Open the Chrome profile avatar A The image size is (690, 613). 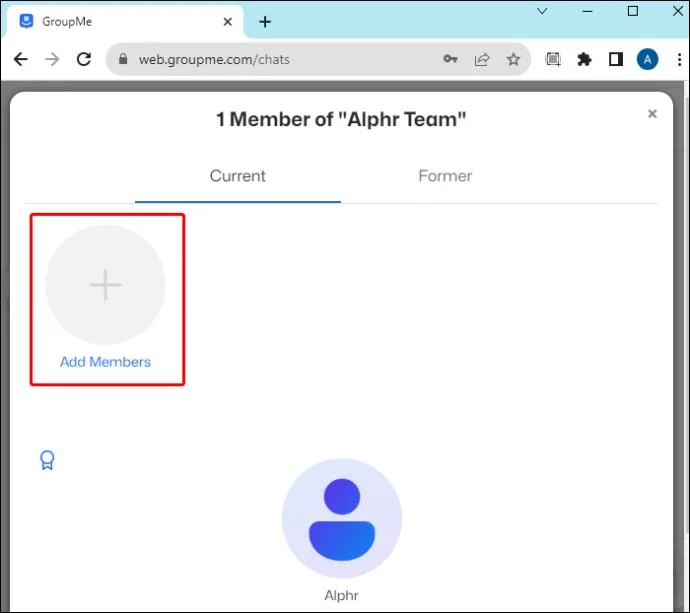(x=647, y=59)
